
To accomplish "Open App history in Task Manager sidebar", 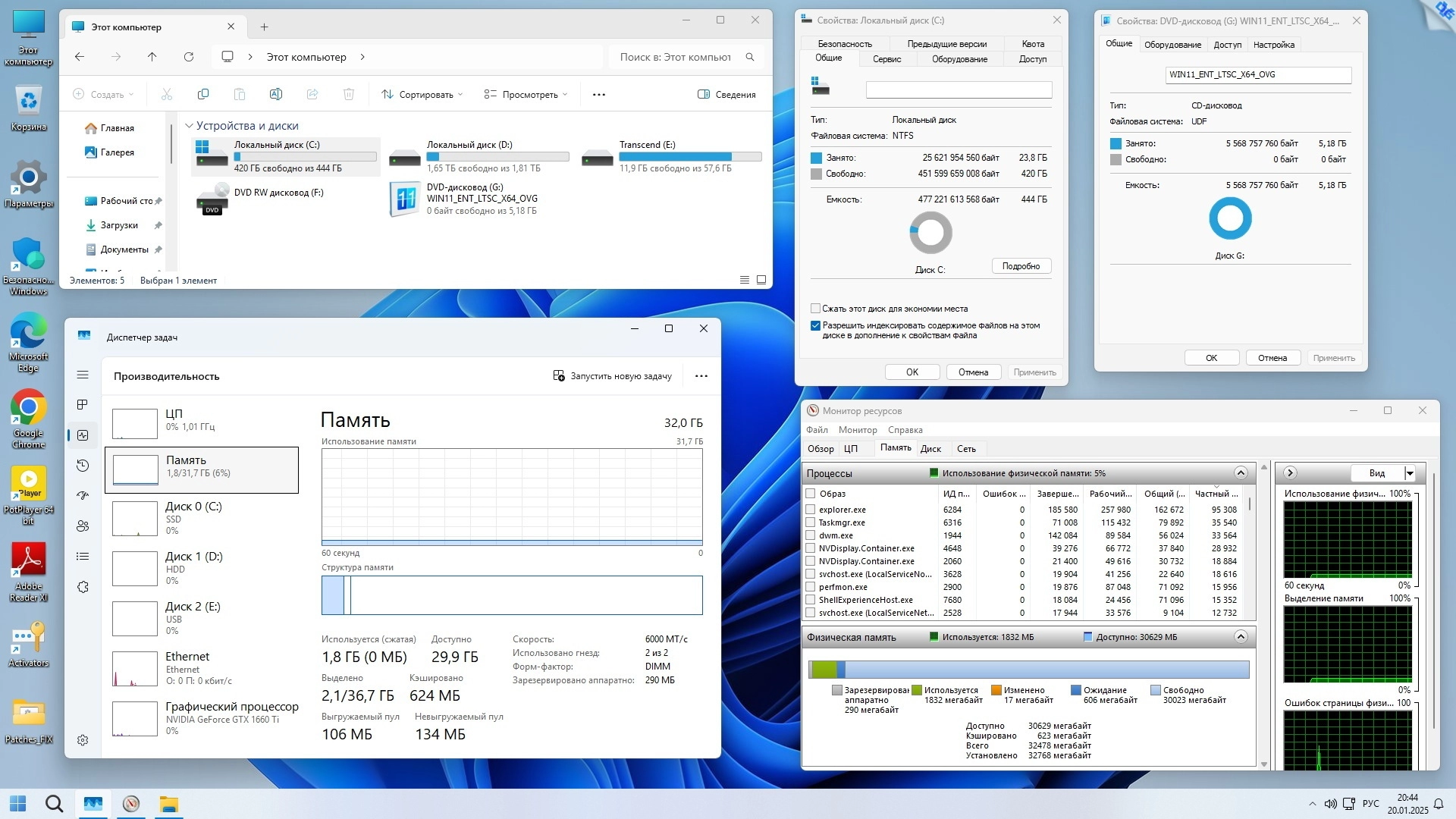I will pos(83,466).
